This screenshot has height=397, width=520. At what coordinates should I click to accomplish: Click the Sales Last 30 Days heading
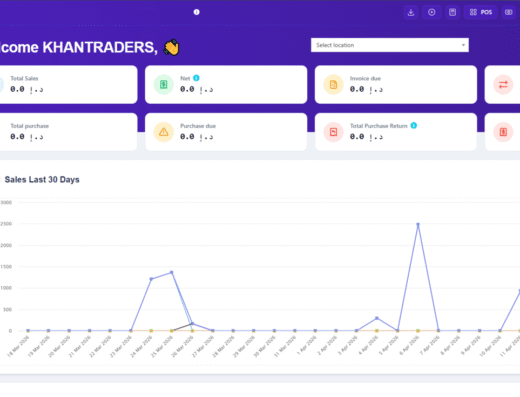42,180
